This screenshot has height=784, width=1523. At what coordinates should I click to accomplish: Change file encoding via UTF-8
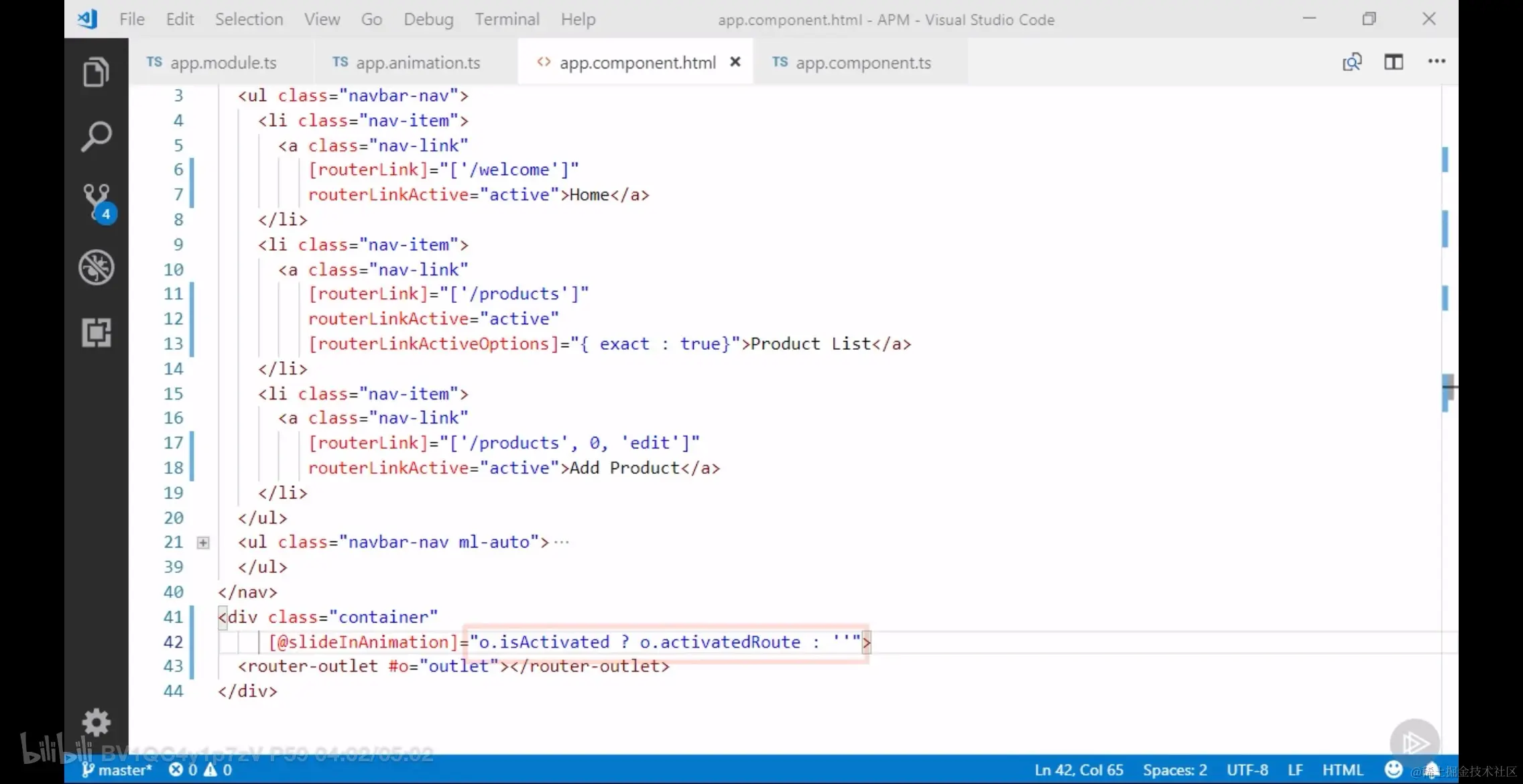(1247, 770)
